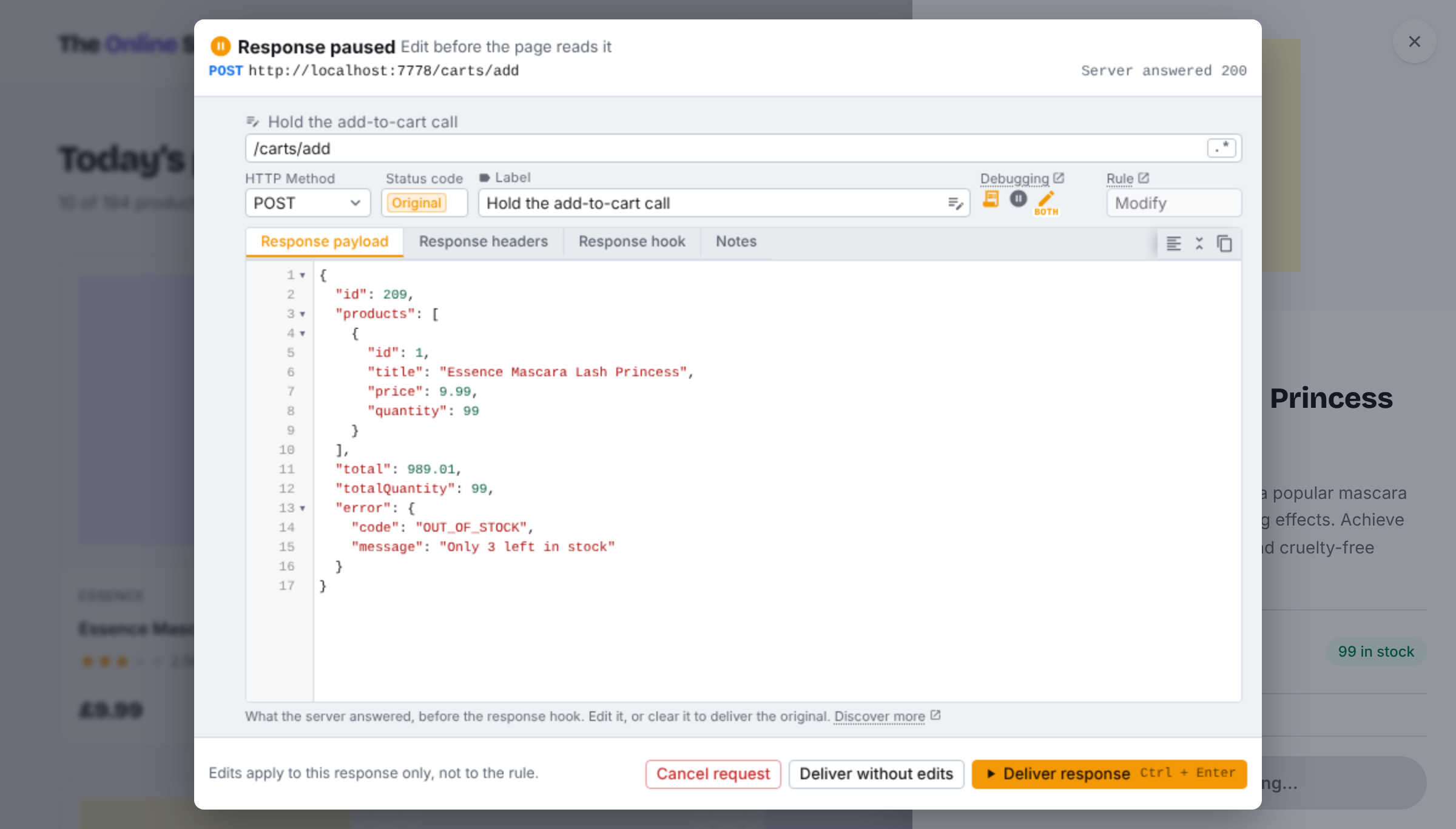The image size is (1456, 829).
Task: Select the Response payload tab
Action: (325, 242)
